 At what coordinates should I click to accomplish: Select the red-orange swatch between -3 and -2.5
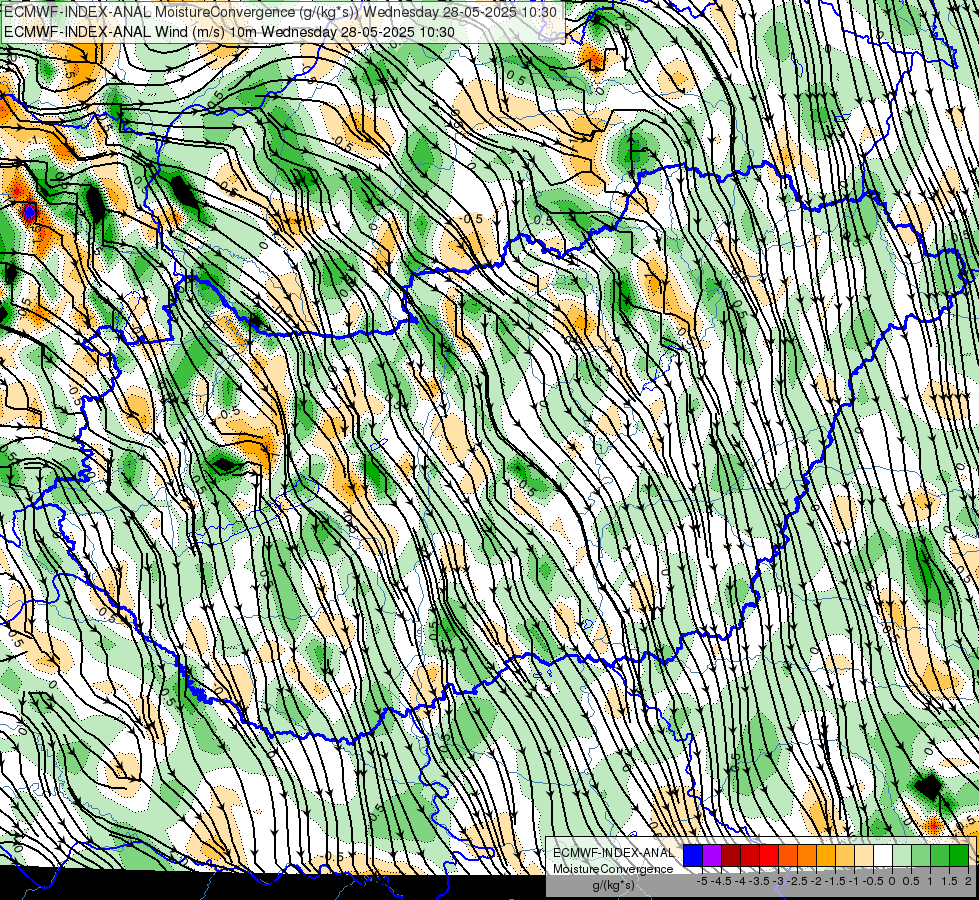pos(788,855)
